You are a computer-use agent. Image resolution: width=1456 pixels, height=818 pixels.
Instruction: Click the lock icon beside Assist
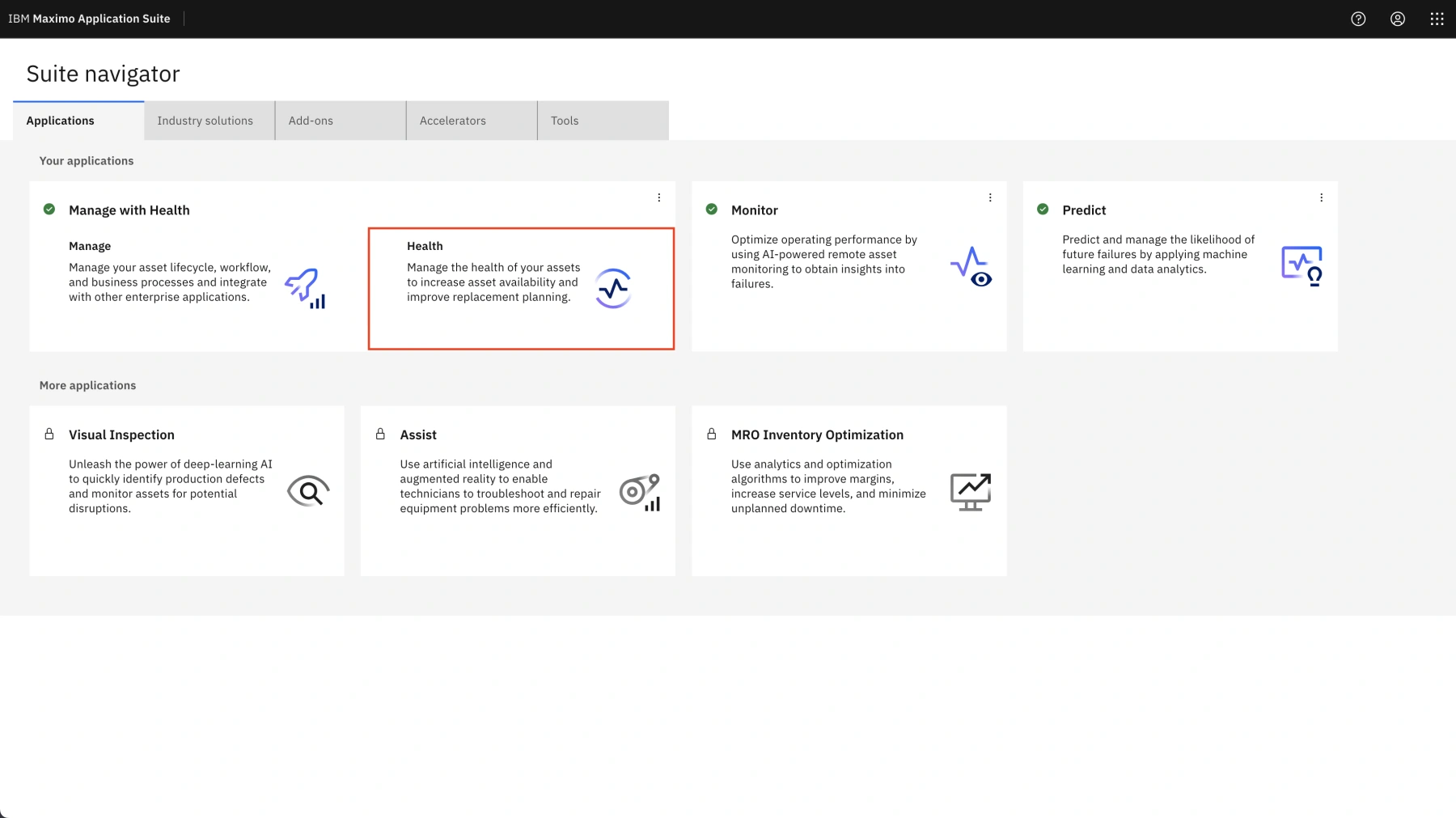coord(380,434)
